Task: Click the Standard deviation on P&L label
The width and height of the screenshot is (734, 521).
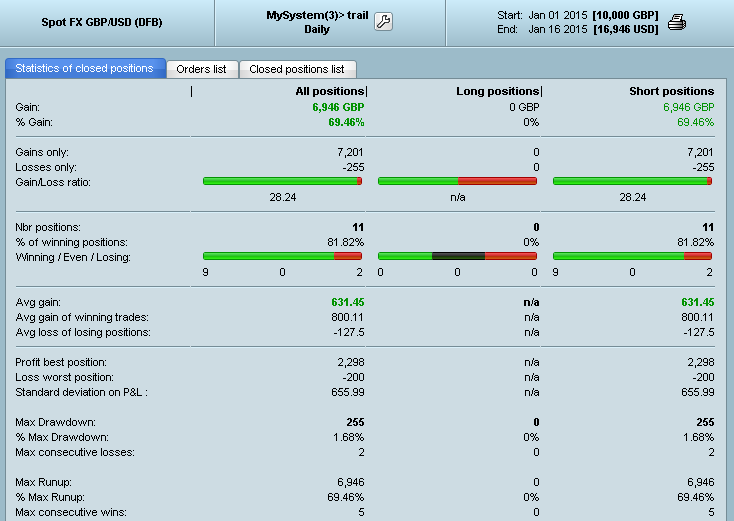Action: tap(81, 392)
